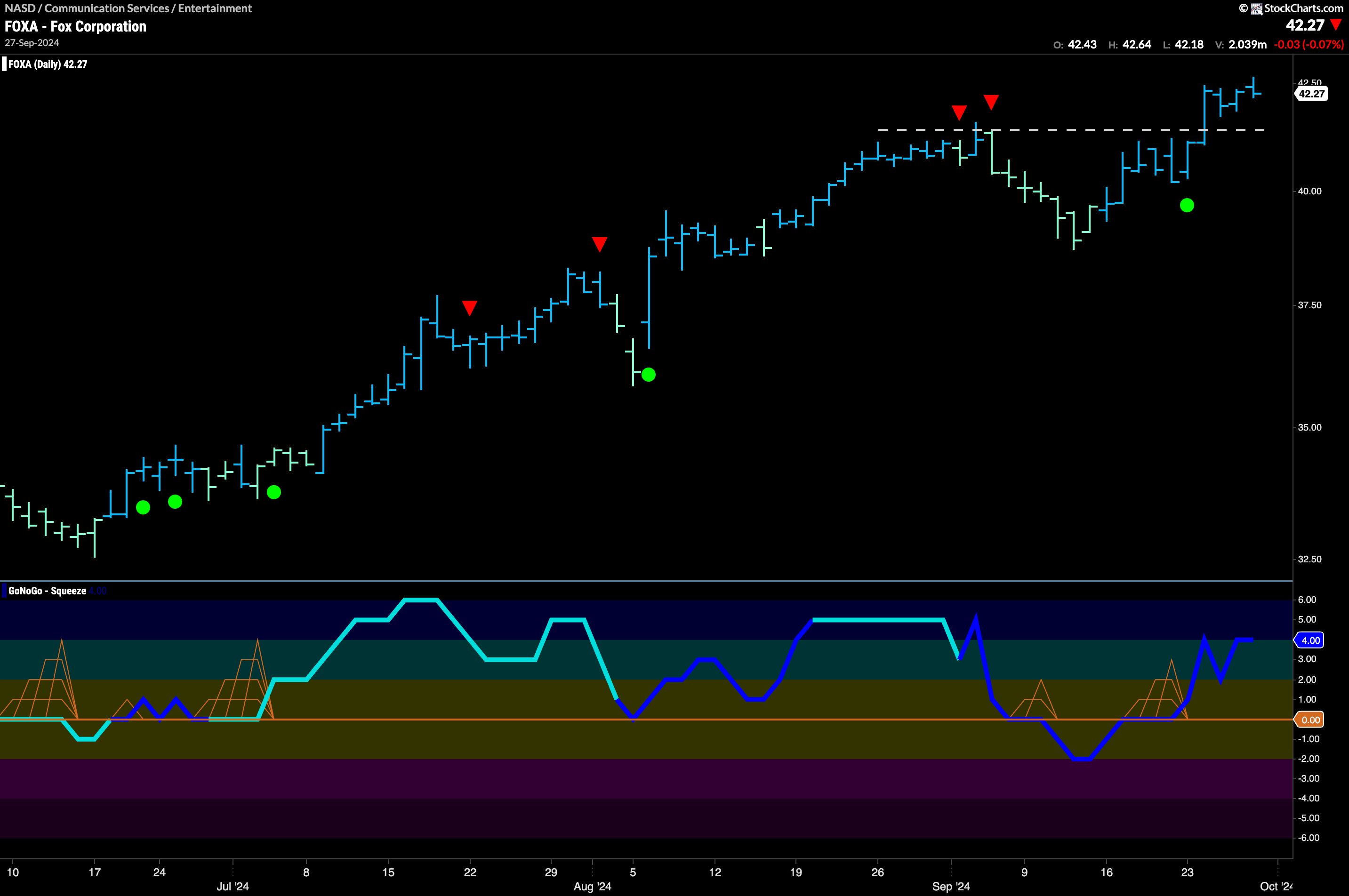1349x896 pixels.
Task: Click the orange 0.00 zero-line label
Action: click(1309, 720)
